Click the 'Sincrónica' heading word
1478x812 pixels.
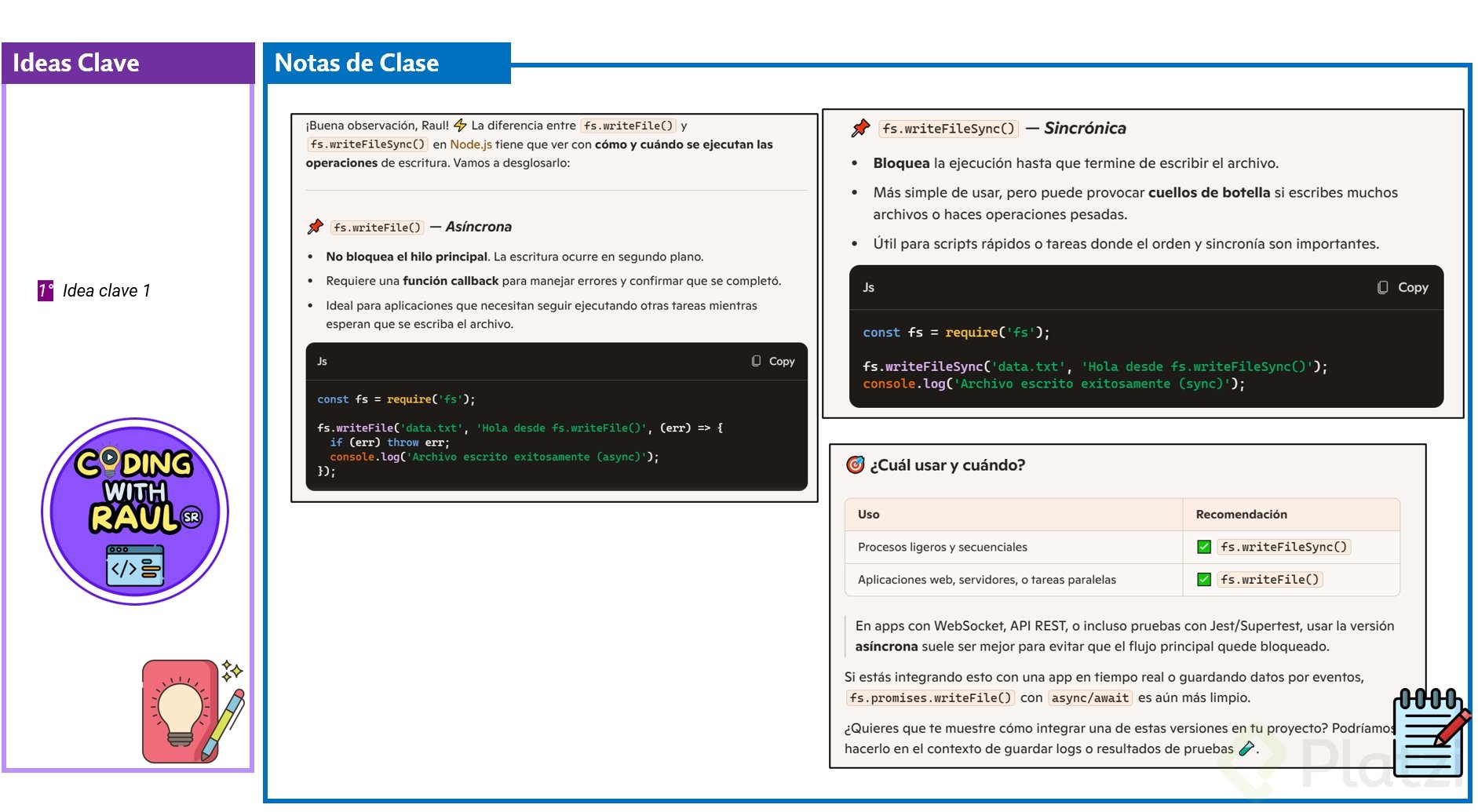tap(1085, 128)
